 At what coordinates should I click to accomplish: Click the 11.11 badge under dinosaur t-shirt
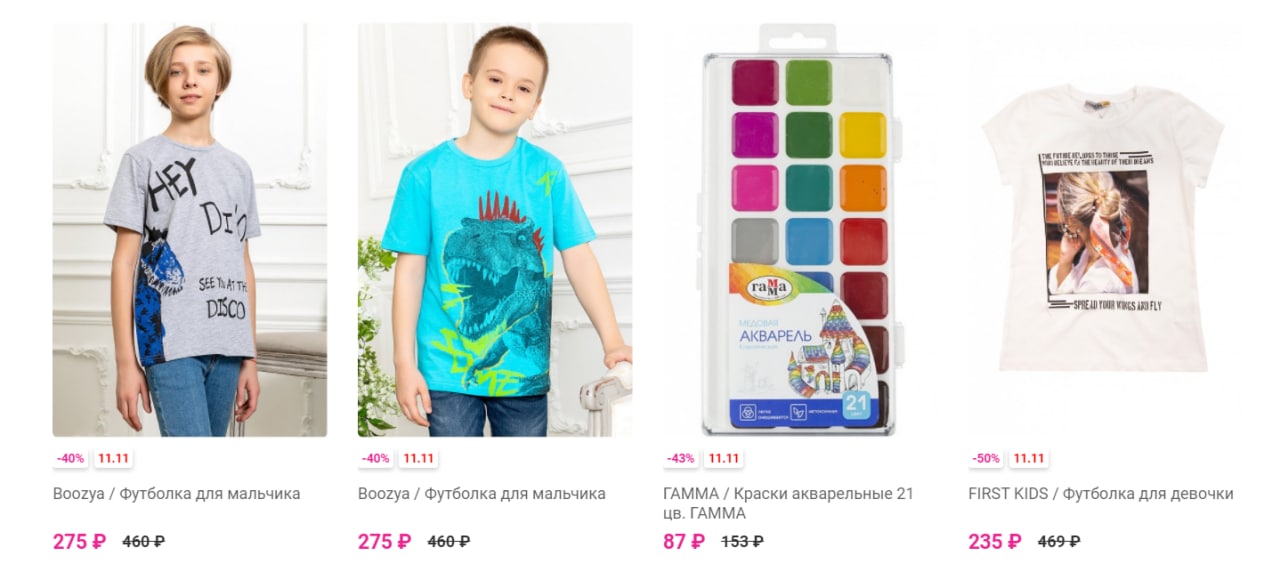(x=418, y=459)
